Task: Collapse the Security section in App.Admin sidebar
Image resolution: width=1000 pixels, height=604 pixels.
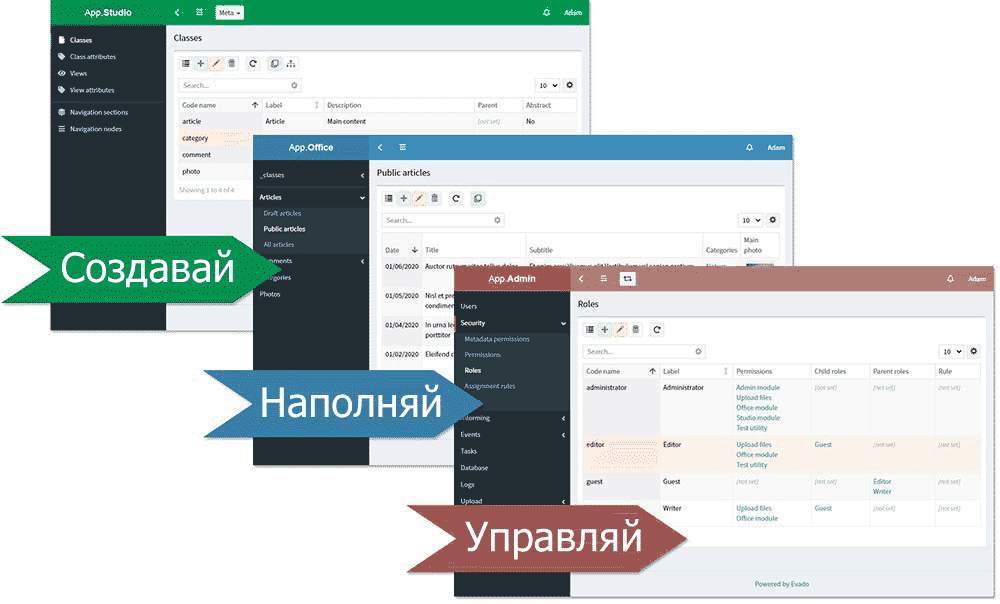Action: click(512, 323)
